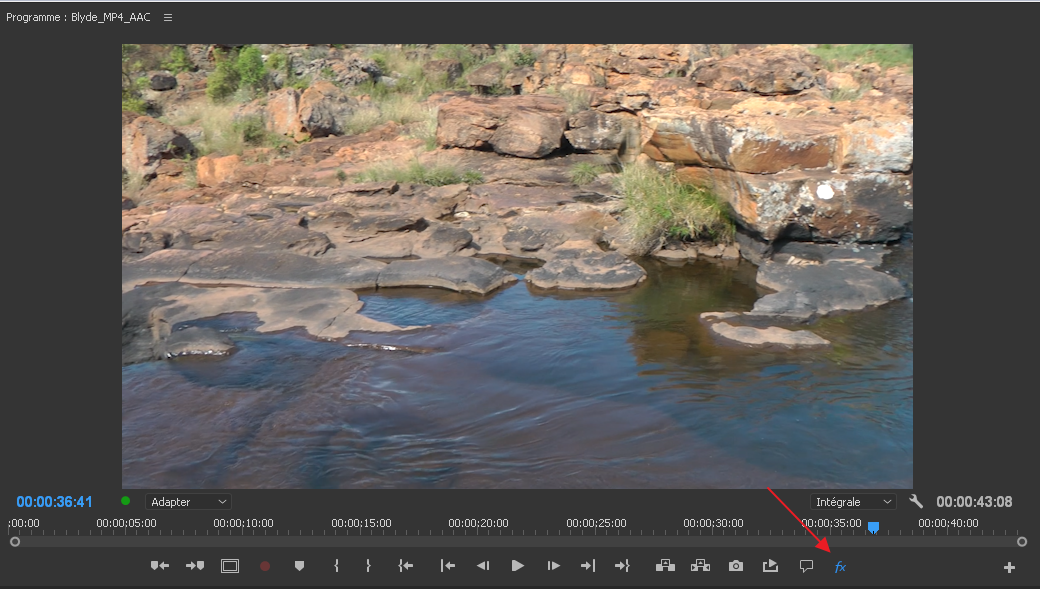The width and height of the screenshot is (1040, 589).
Task: Toggle the safe margins frame icon
Action: pos(230,566)
